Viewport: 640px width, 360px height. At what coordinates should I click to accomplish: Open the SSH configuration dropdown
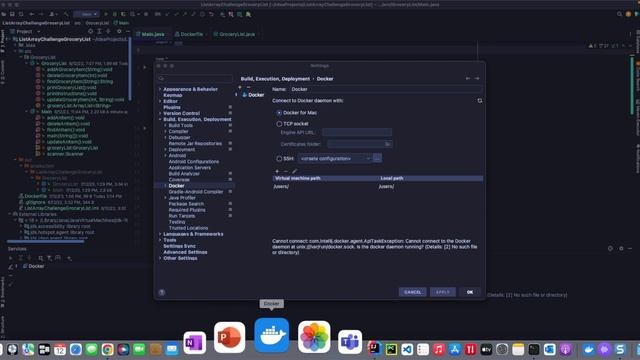tap(334, 158)
